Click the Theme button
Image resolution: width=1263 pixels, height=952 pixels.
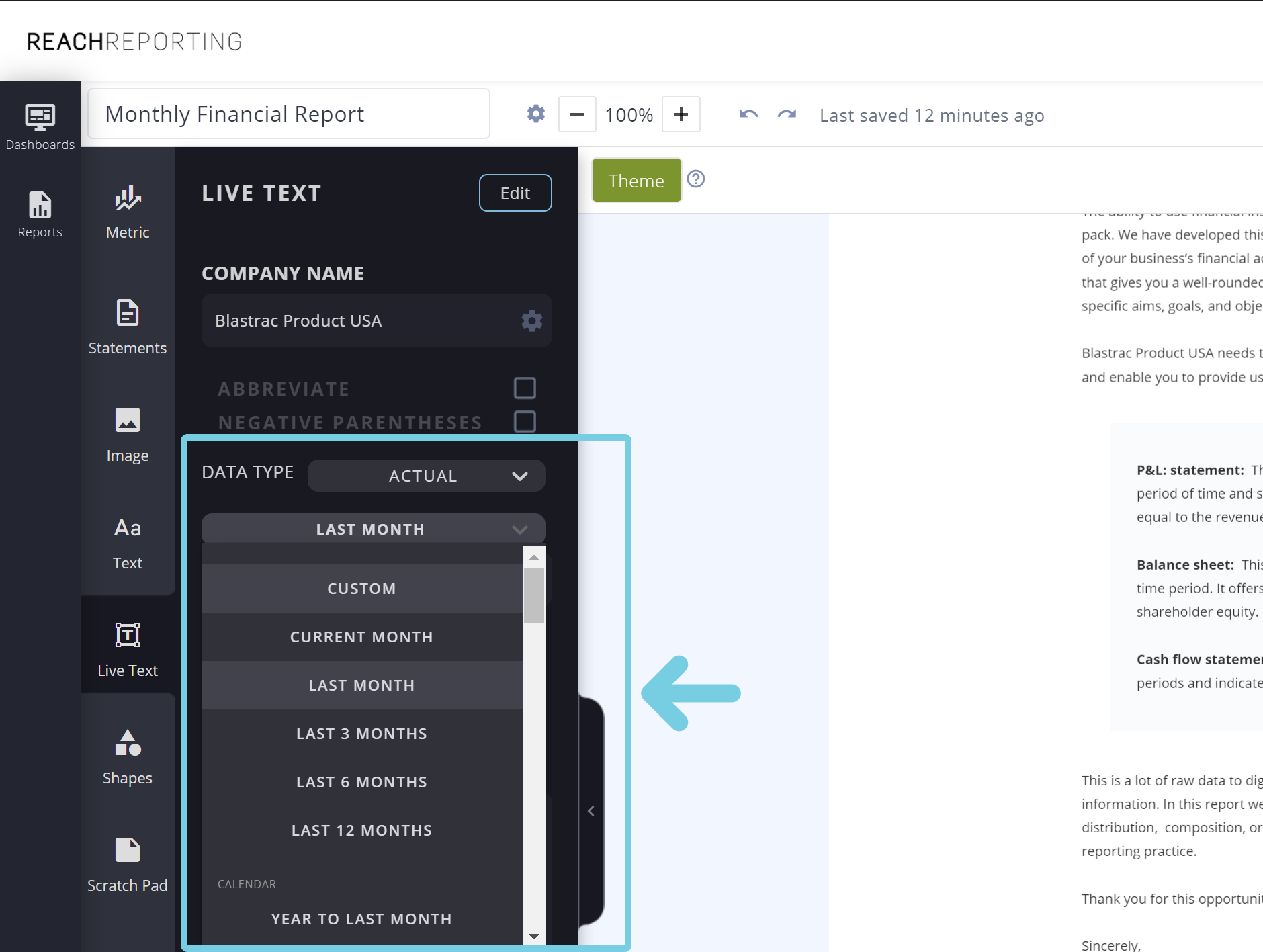point(636,181)
